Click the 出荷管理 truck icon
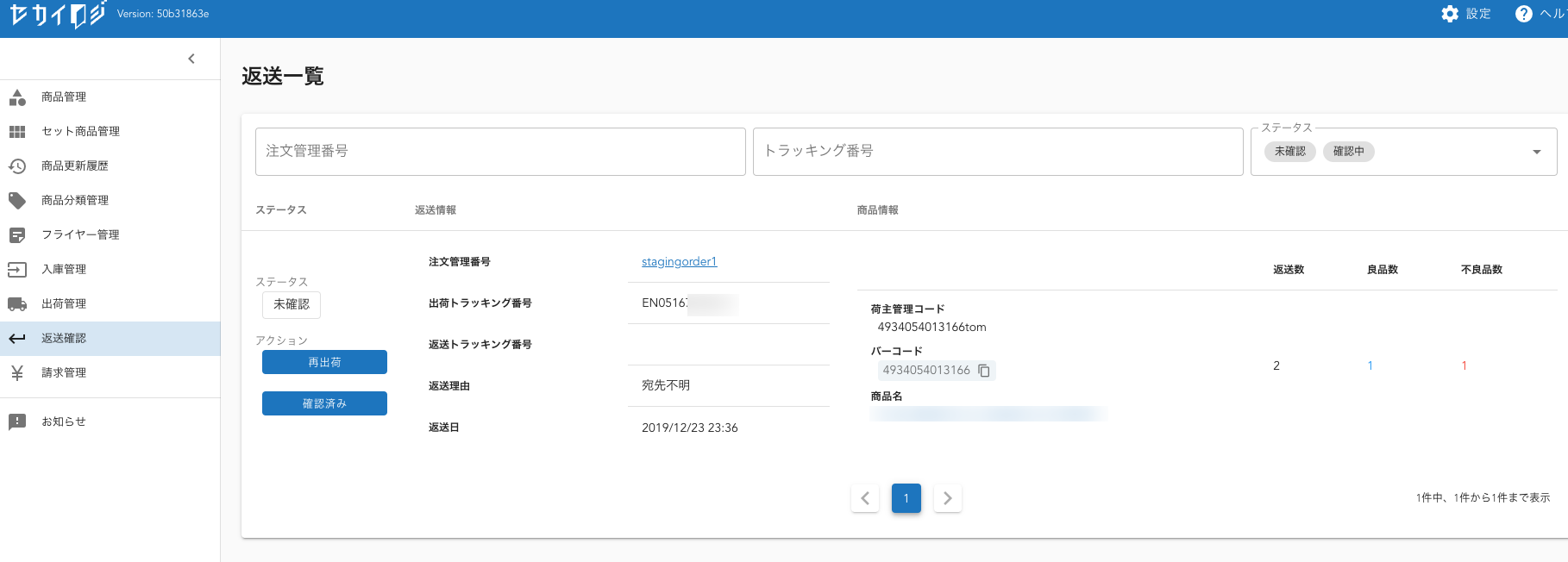Screen dimensions: 1568x562 (17, 304)
